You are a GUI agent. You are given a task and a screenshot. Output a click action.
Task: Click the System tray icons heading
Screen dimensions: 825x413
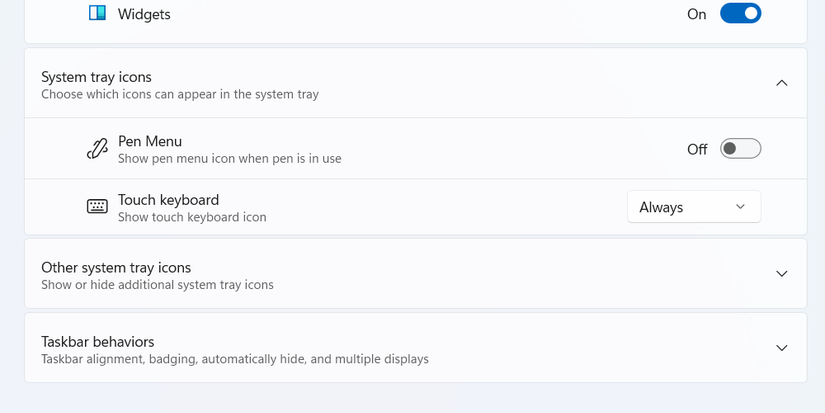[96, 76]
